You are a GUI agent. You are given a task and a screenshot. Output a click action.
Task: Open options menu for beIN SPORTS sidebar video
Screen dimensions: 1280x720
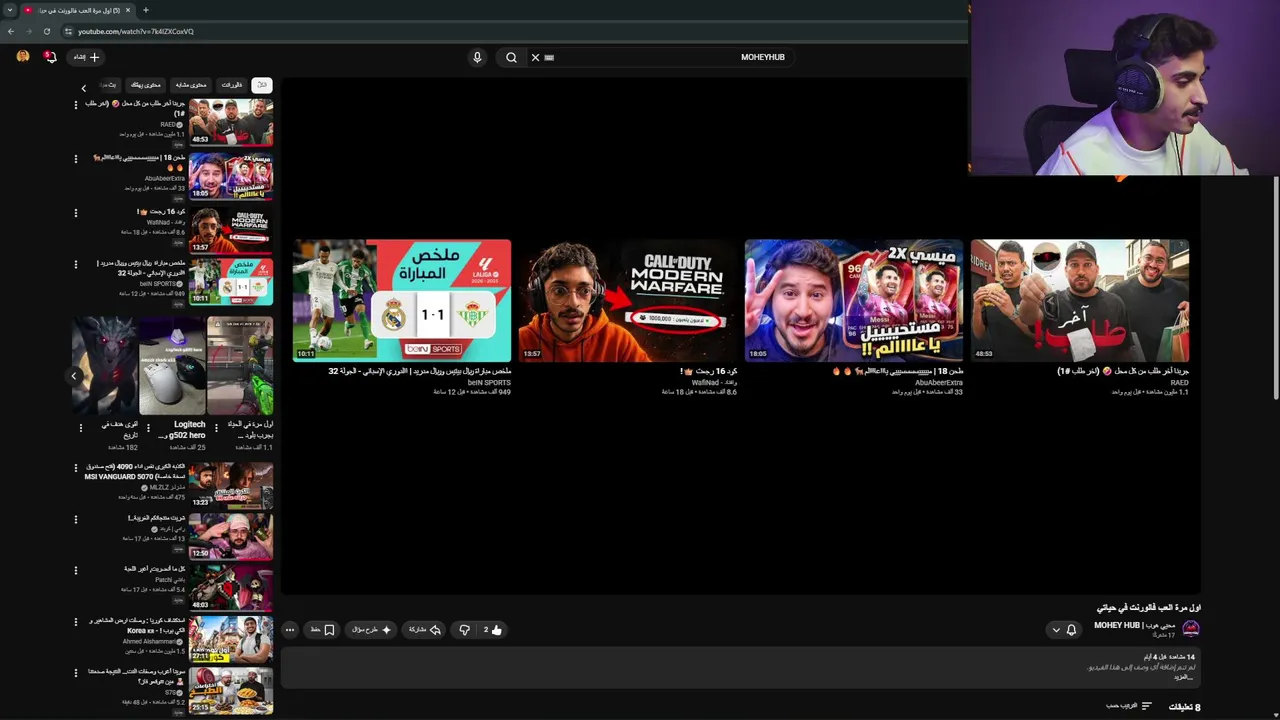click(75, 265)
